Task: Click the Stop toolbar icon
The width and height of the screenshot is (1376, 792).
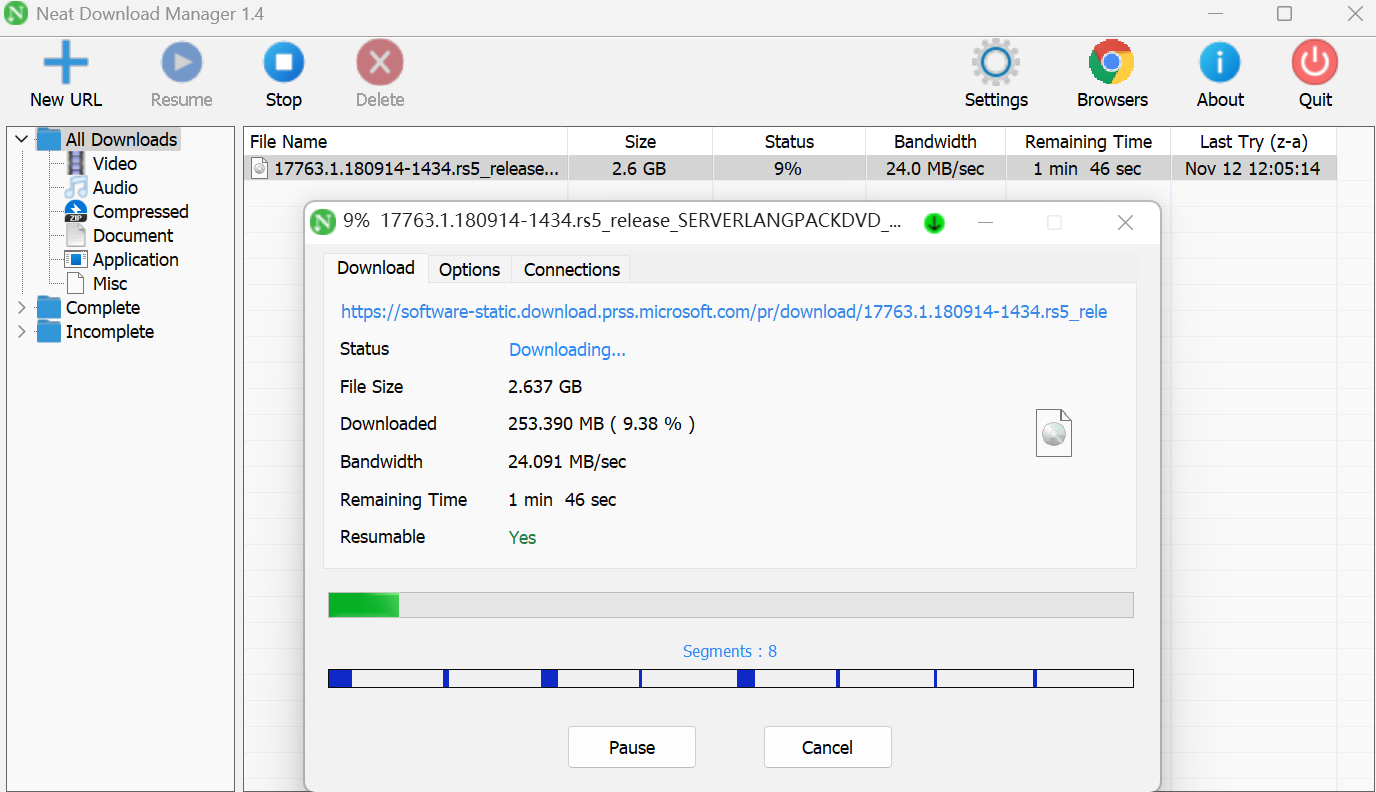Action: (284, 63)
